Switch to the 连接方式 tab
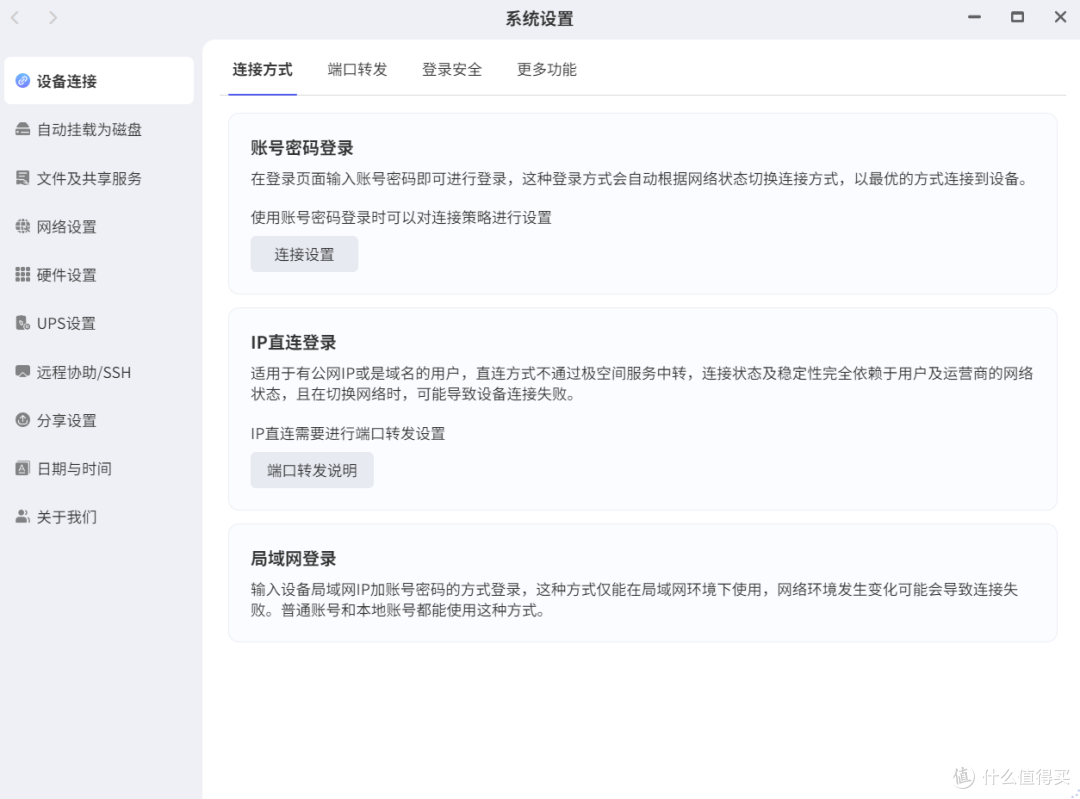Screen dimensions: 1080x799 [x=262, y=70]
